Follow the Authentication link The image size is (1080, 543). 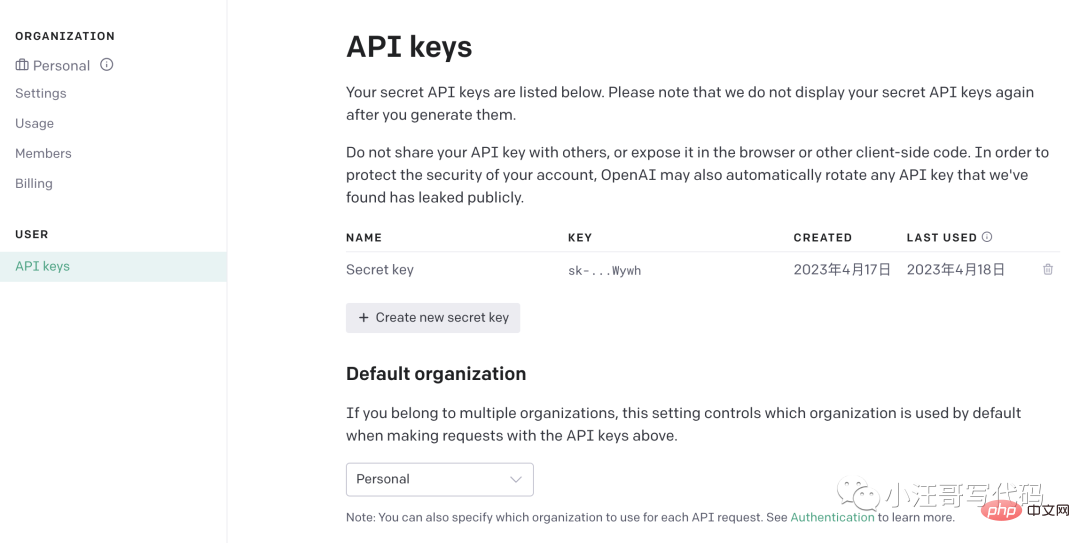point(832,517)
